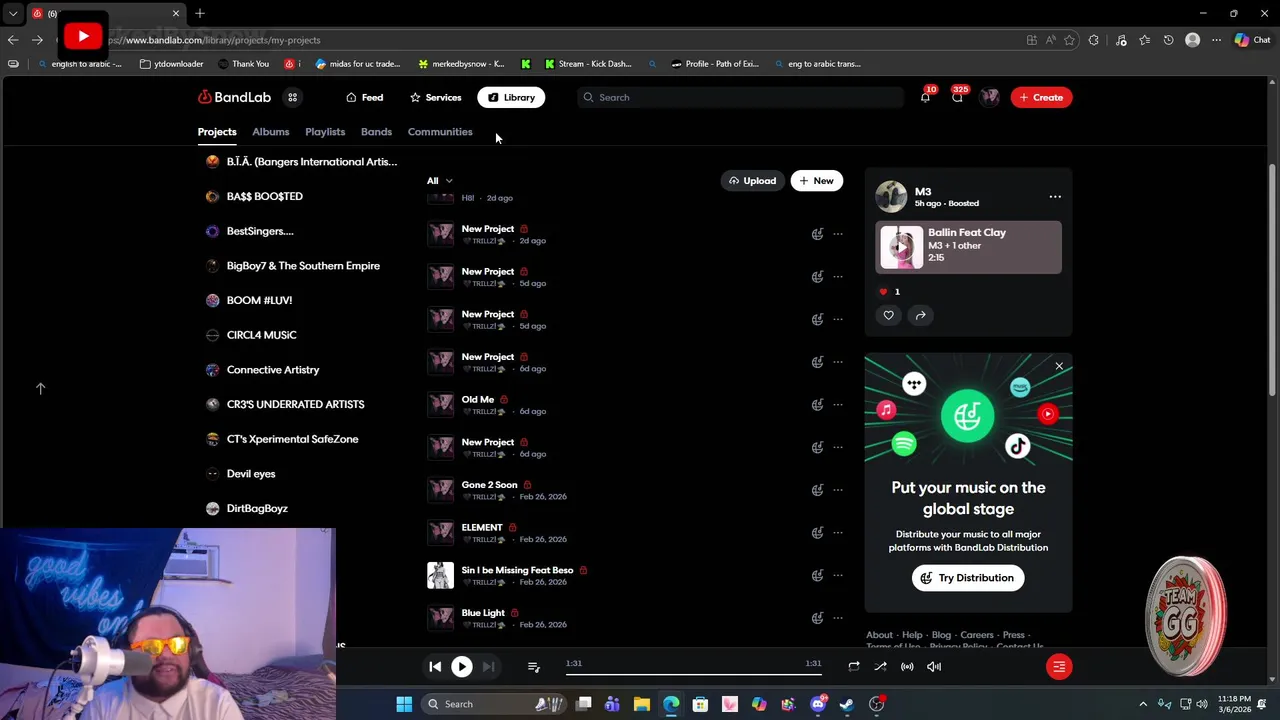Open BandLab home logo

[234, 97]
